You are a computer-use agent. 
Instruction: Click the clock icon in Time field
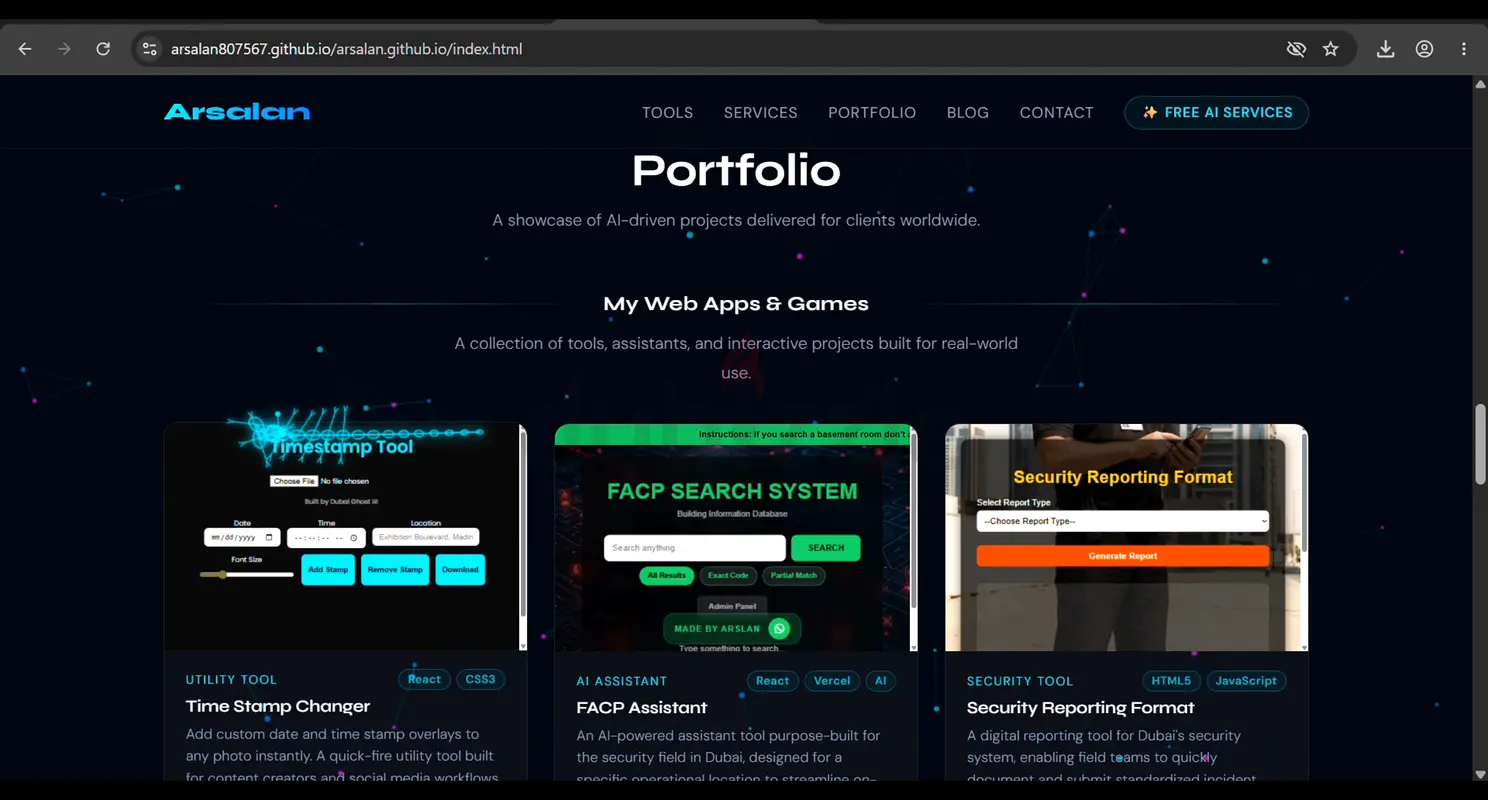point(354,538)
